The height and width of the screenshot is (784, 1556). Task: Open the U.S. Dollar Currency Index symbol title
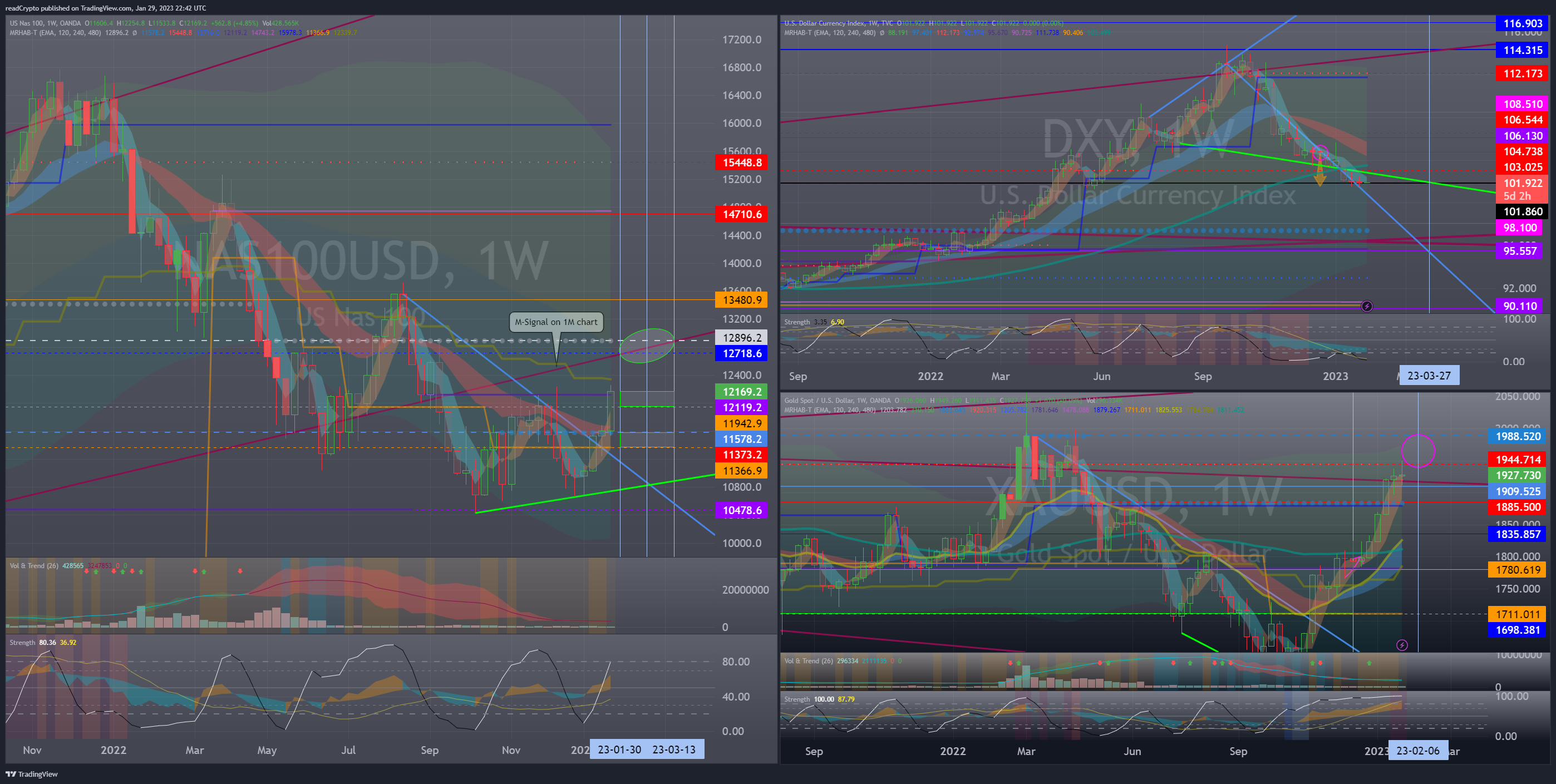click(839, 23)
